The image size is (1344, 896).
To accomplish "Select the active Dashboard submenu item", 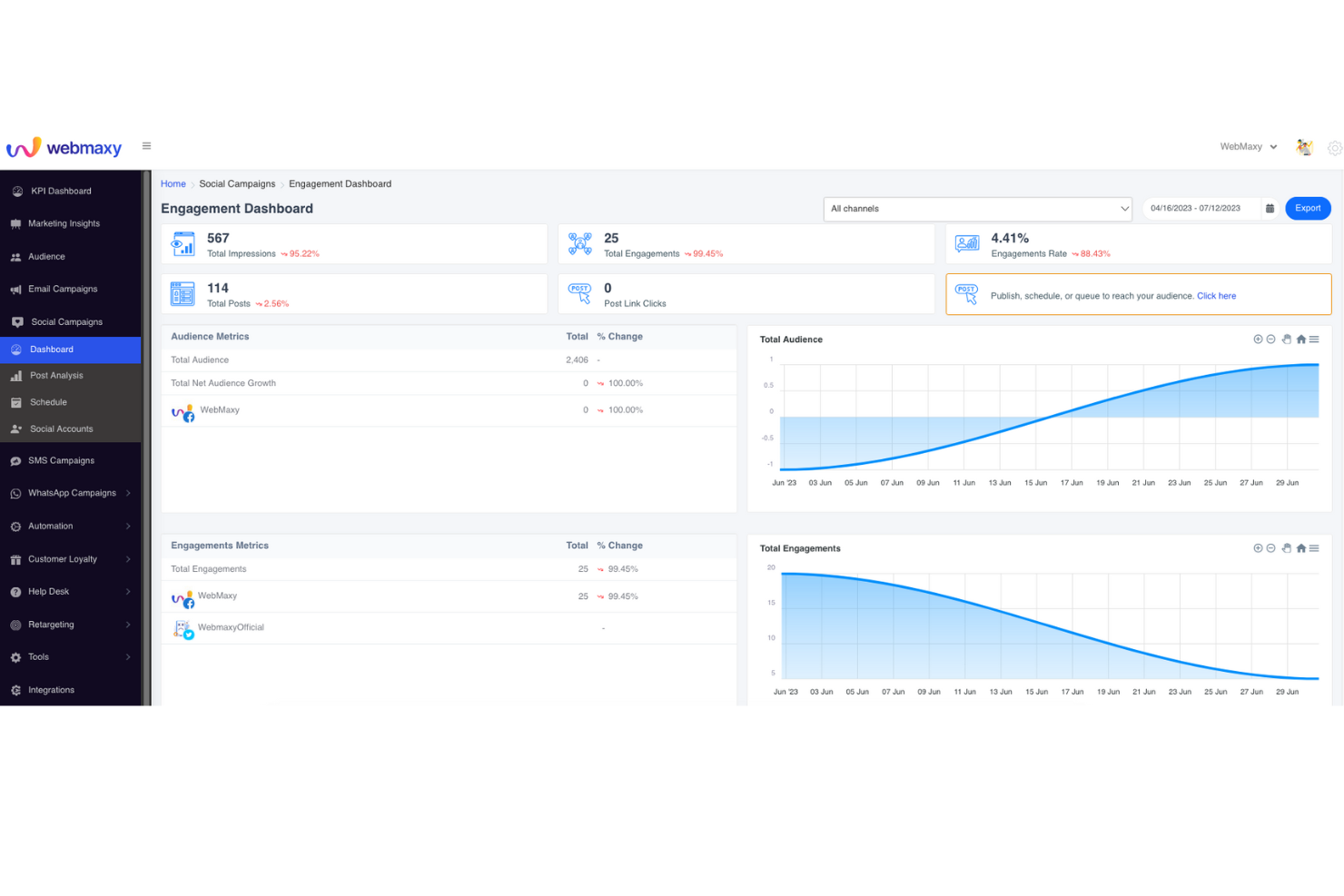I will (71, 350).
